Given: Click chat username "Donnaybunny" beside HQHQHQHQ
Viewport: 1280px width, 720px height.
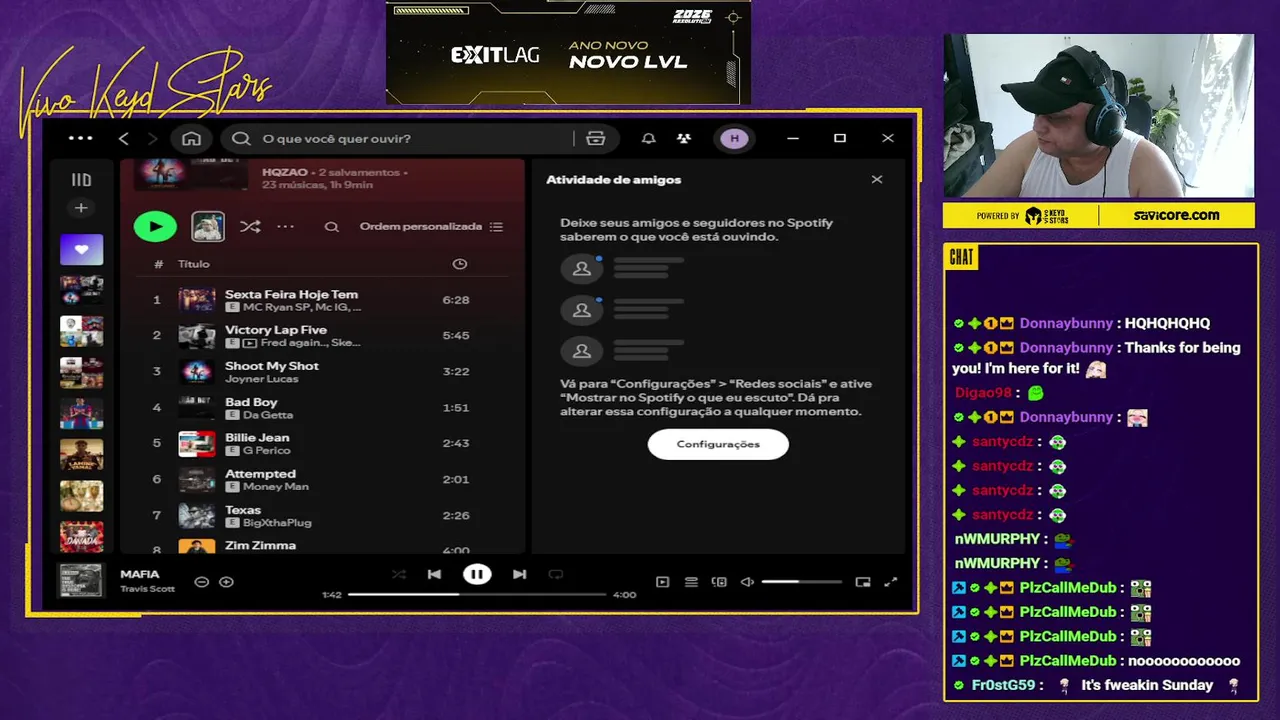Looking at the screenshot, I should click(1066, 323).
